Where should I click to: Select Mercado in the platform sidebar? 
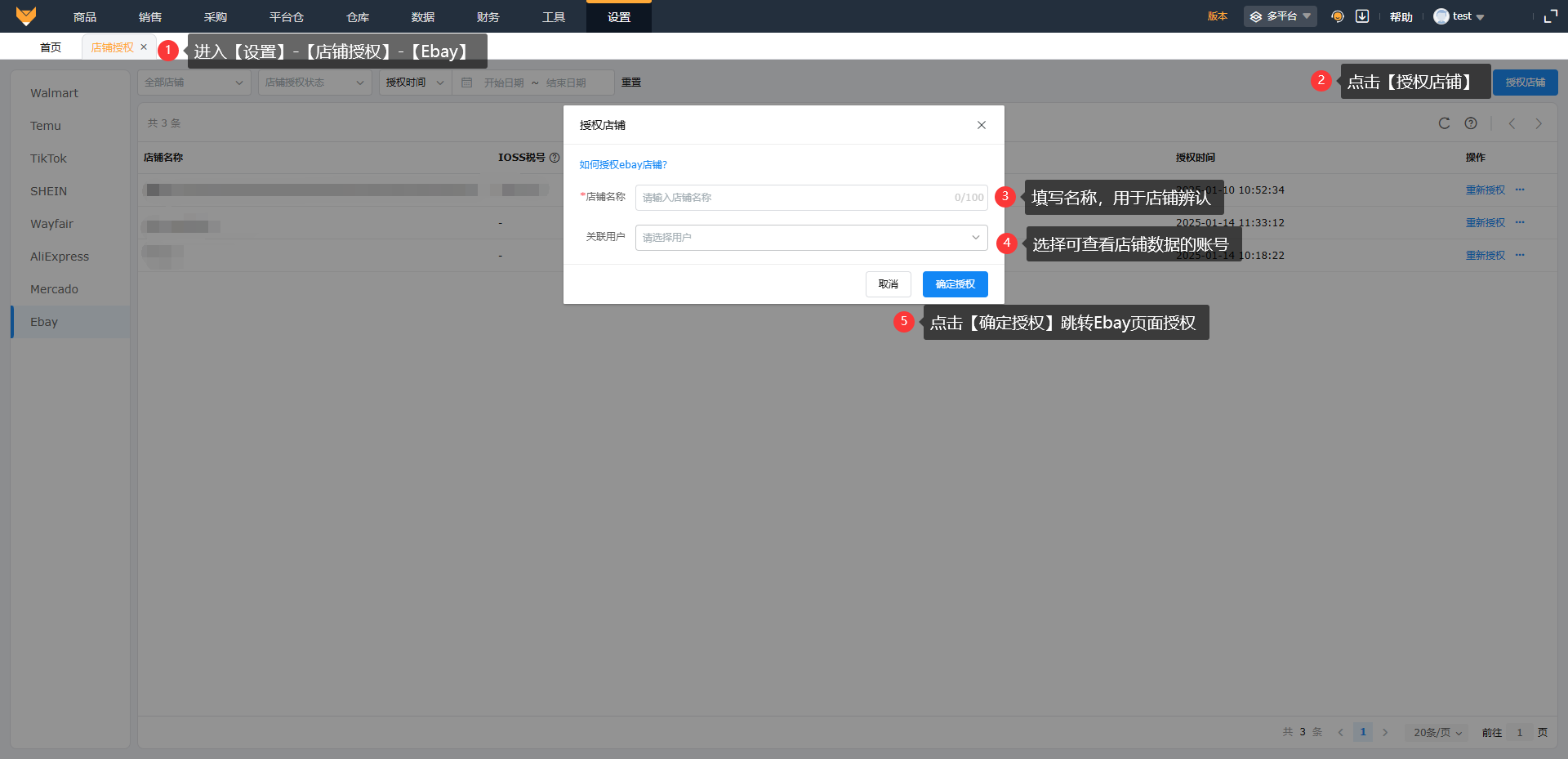tap(70, 289)
